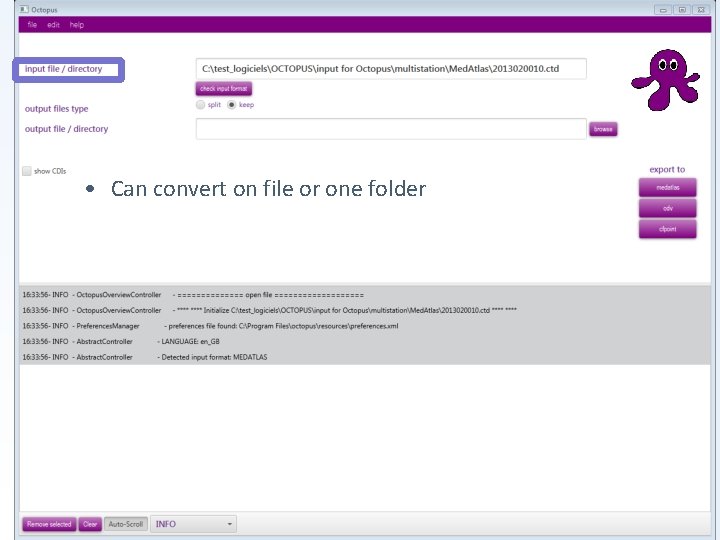Clear the log with Clear button
This screenshot has height=540, width=720.
tap(90, 524)
